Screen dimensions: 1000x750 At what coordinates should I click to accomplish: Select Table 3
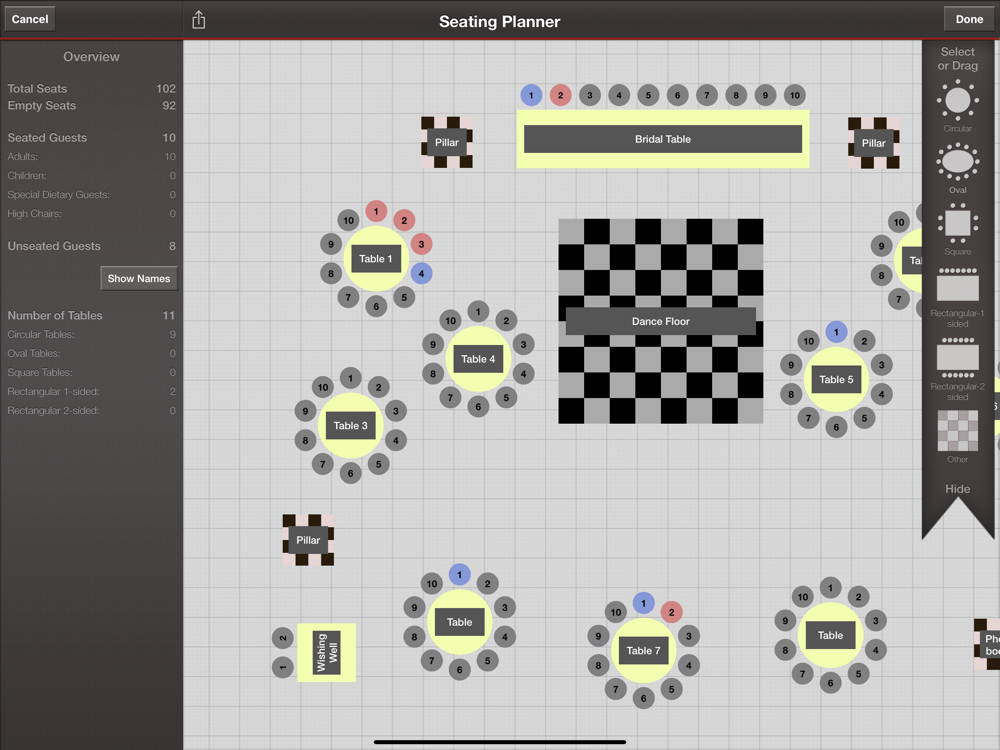350,425
